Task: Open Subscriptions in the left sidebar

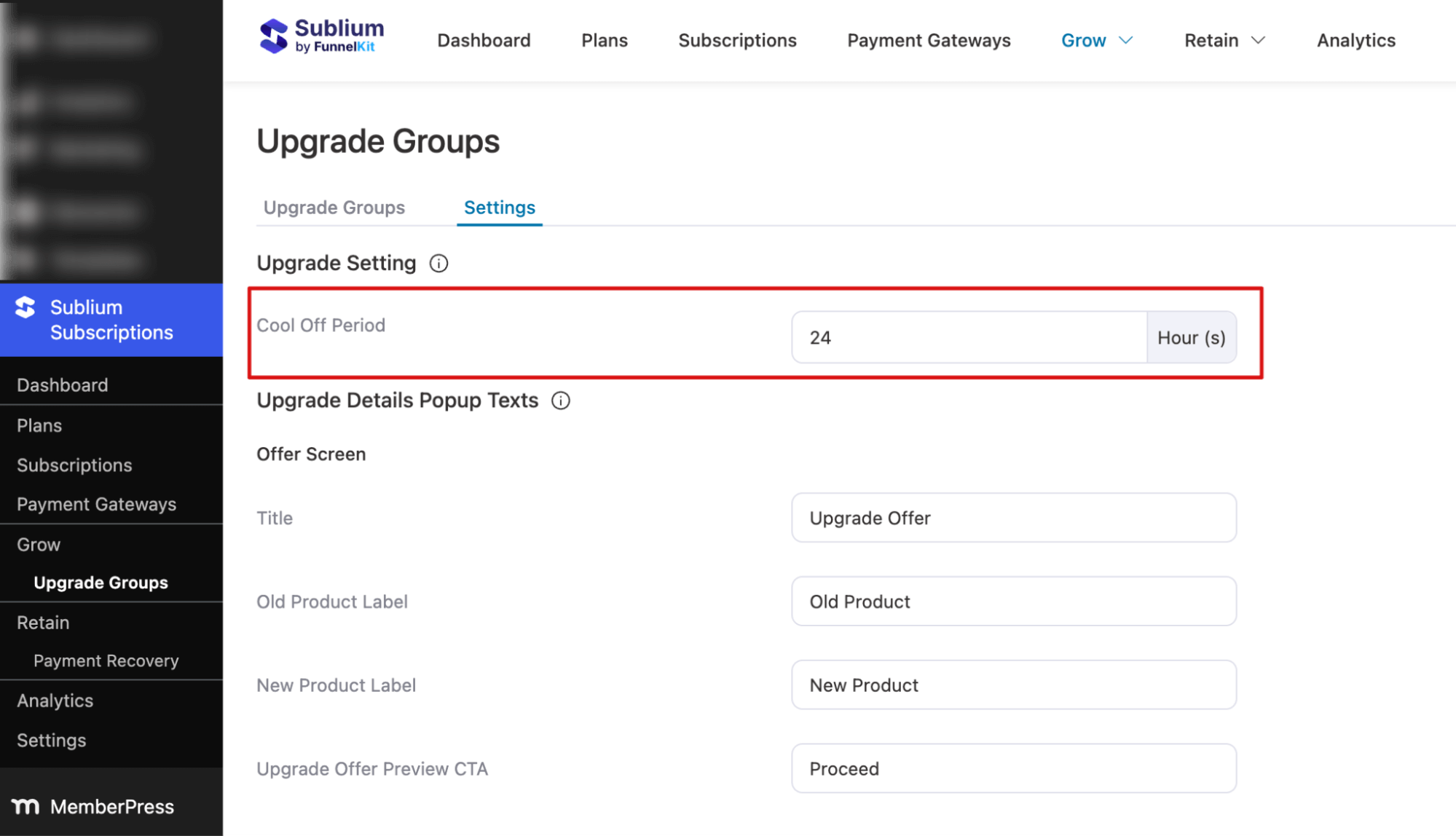Action: (x=74, y=465)
